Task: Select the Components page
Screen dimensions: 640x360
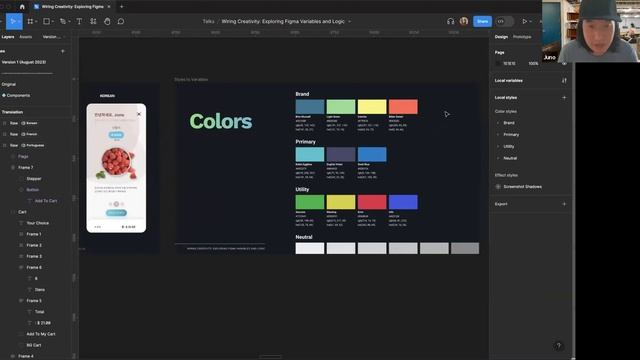Action: click(x=18, y=96)
